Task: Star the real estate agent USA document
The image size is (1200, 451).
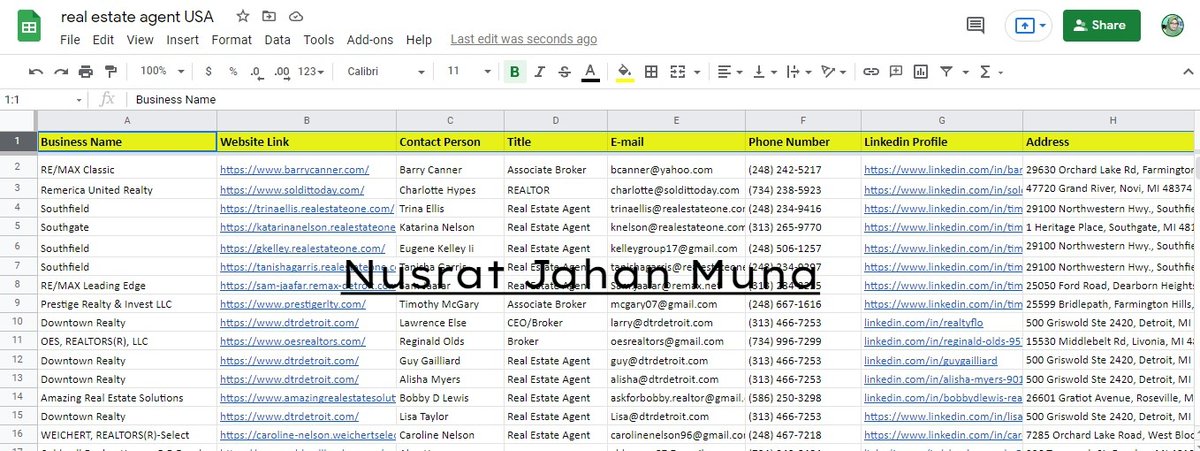Action: coord(243,18)
